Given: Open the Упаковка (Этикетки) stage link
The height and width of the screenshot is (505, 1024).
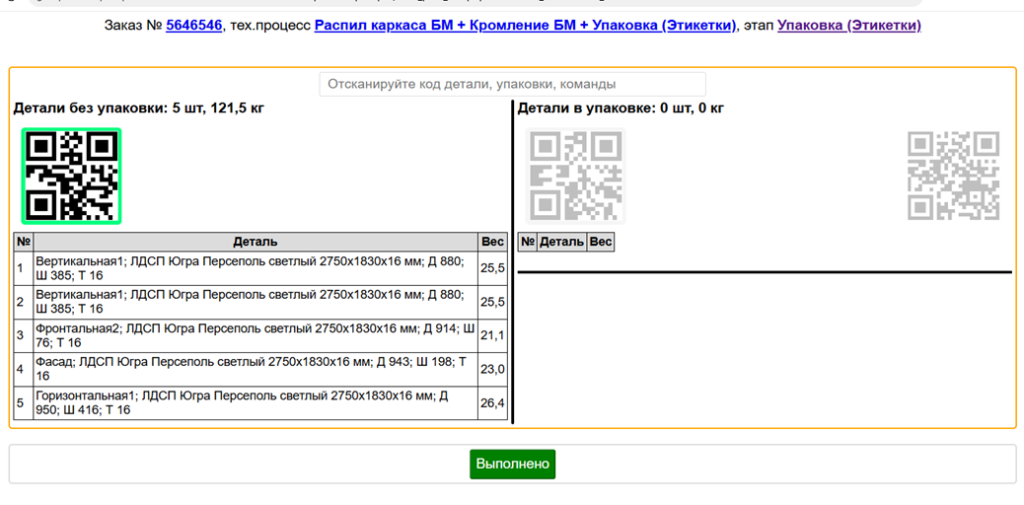Looking at the screenshot, I should [849, 25].
